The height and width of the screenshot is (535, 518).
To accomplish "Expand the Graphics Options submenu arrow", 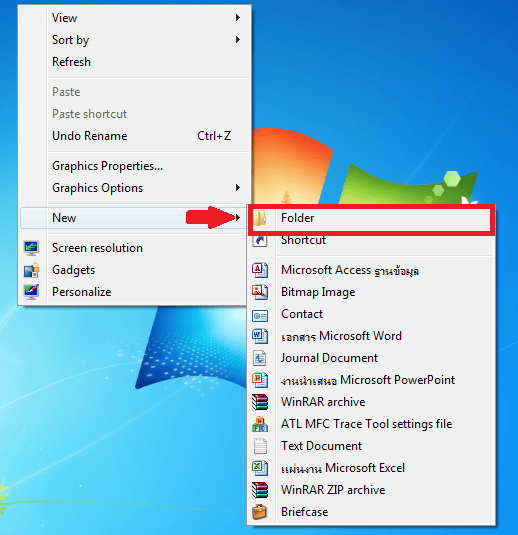I will pyautogui.click(x=238, y=188).
